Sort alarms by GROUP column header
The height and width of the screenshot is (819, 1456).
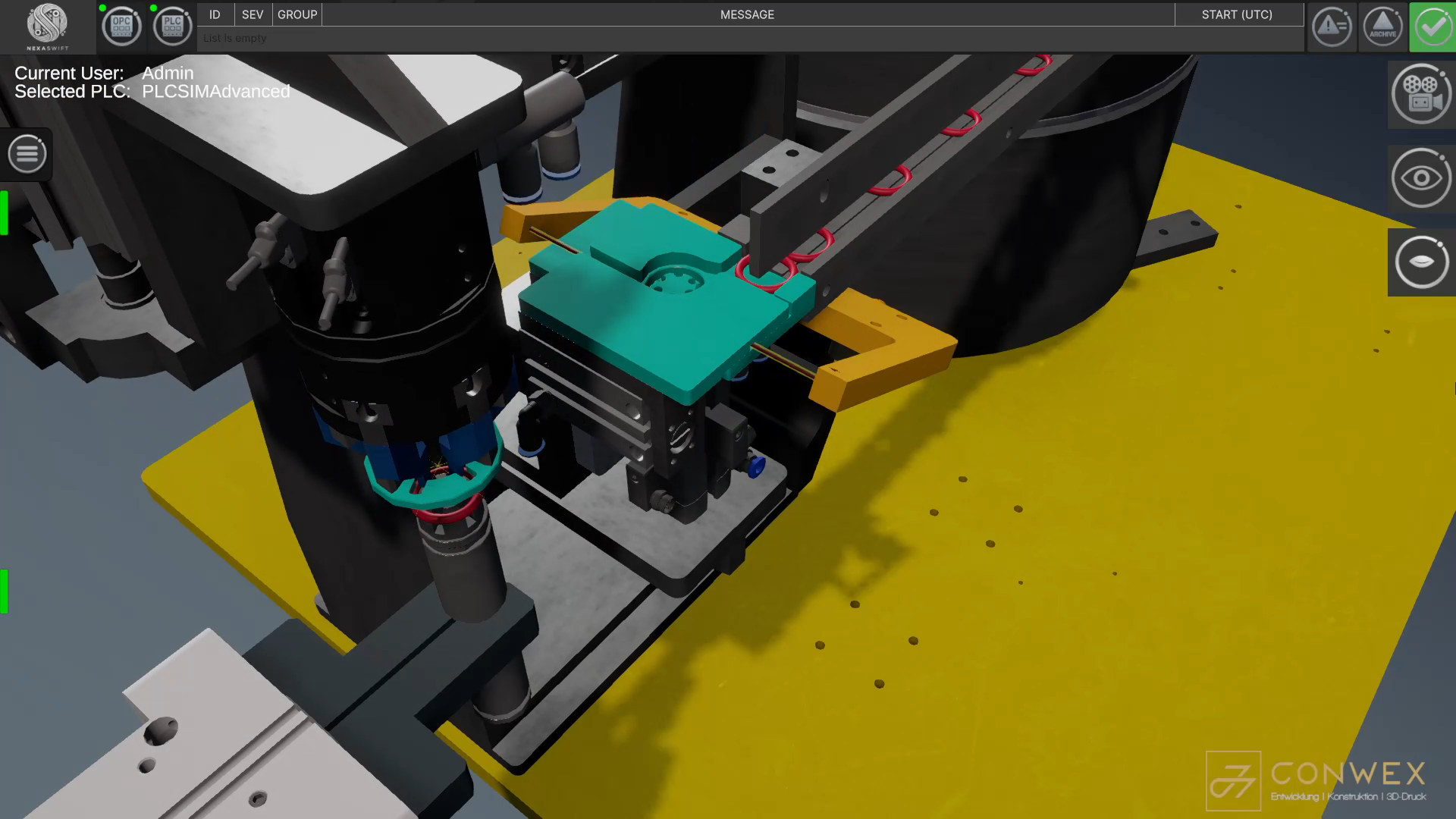(x=297, y=14)
